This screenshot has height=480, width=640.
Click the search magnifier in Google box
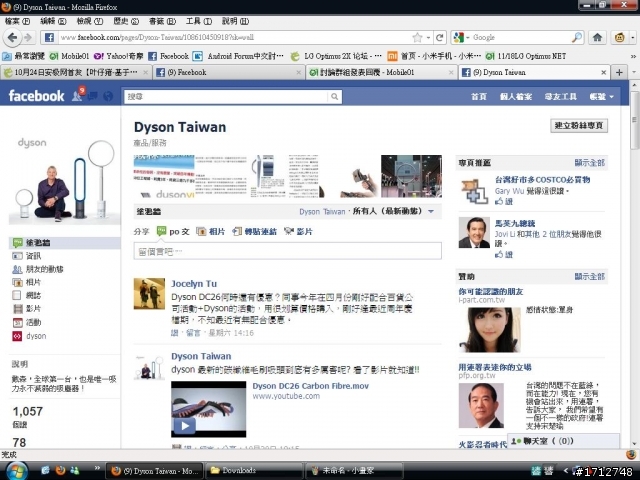(x=577, y=37)
